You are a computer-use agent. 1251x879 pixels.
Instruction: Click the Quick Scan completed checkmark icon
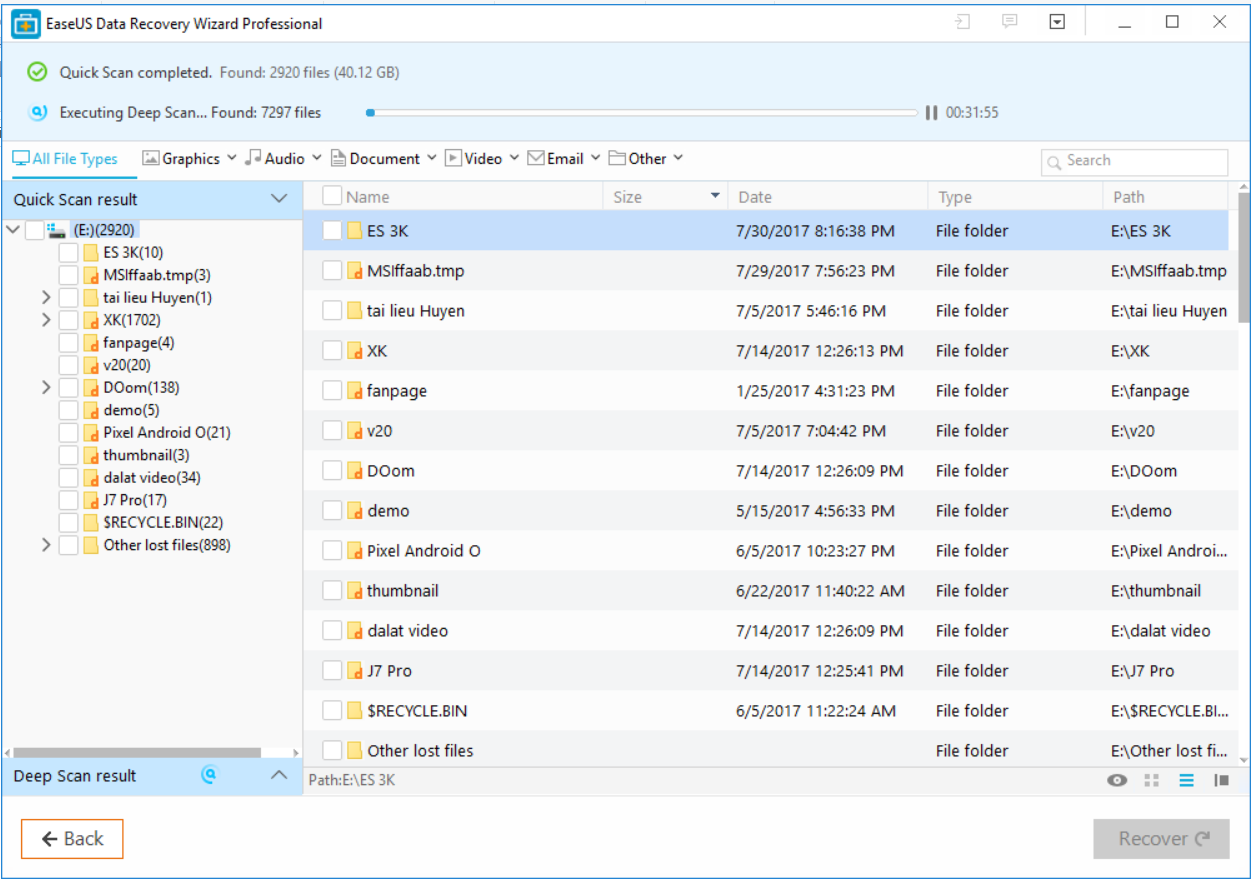[x=37, y=72]
